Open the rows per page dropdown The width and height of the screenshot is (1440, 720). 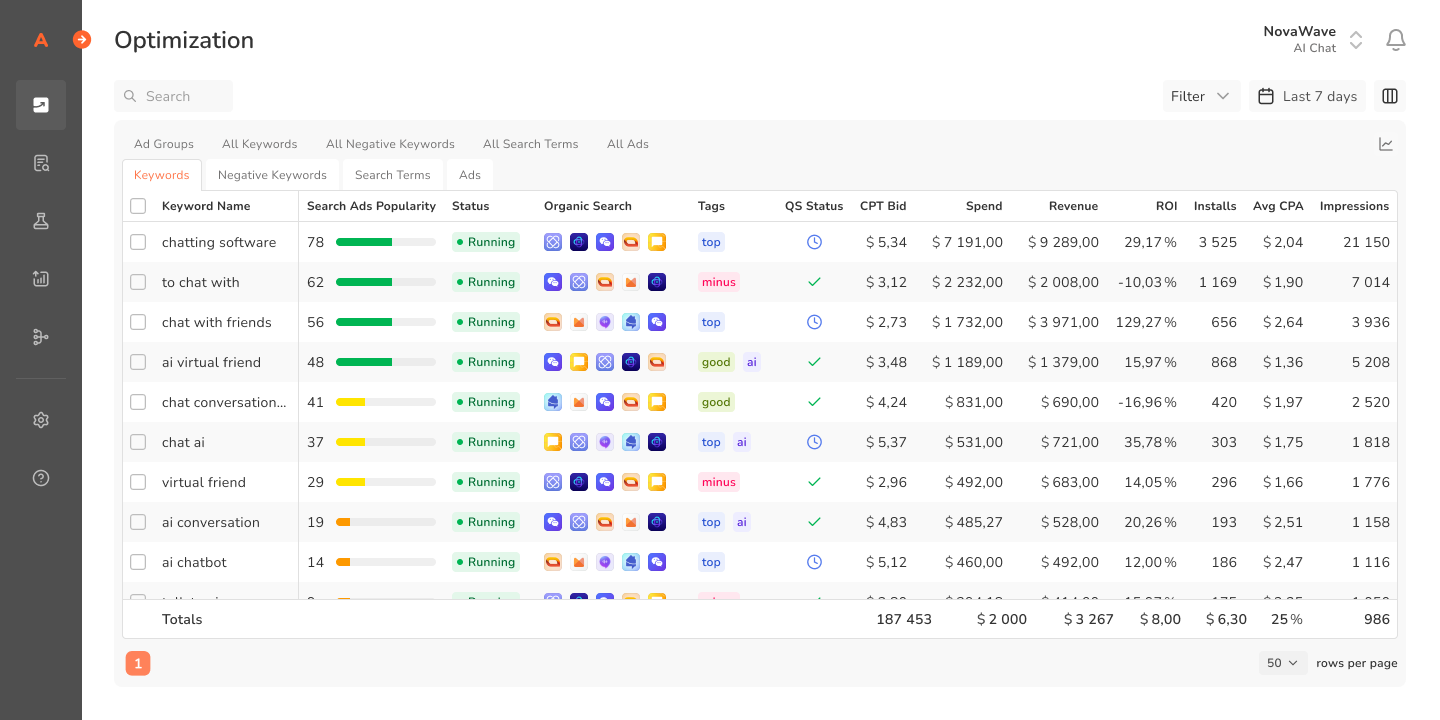[x=1282, y=663]
